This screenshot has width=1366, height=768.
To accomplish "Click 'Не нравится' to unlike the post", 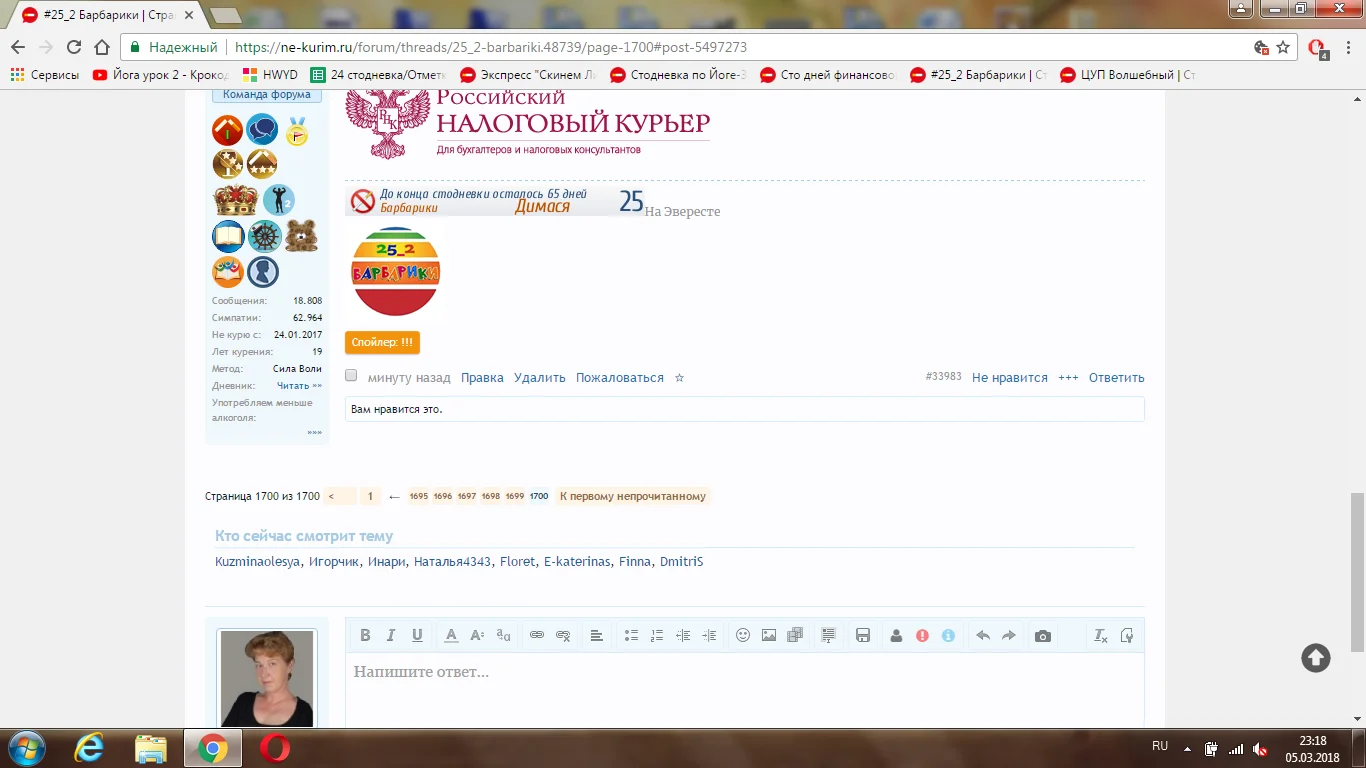I will pos(1010,378).
